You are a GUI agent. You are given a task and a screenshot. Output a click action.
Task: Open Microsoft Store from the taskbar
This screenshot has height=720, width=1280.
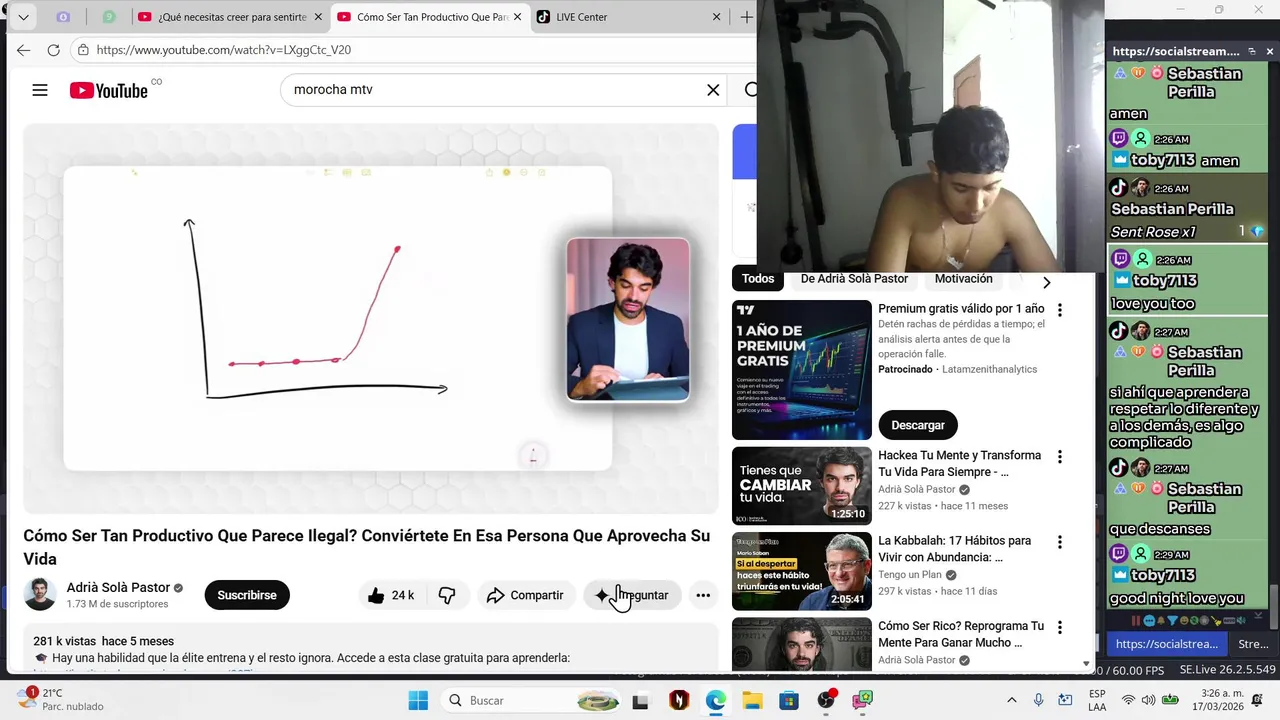pos(789,700)
